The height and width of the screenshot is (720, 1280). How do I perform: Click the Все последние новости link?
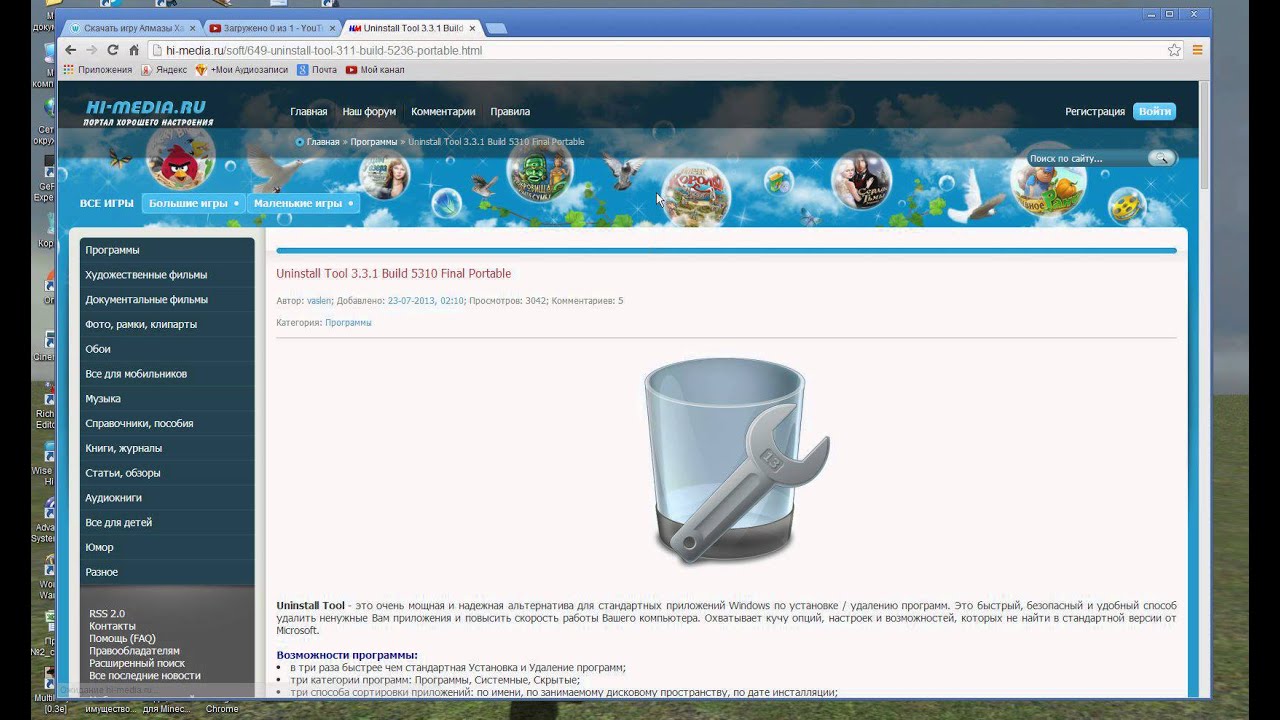pyautogui.click(x=145, y=676)
